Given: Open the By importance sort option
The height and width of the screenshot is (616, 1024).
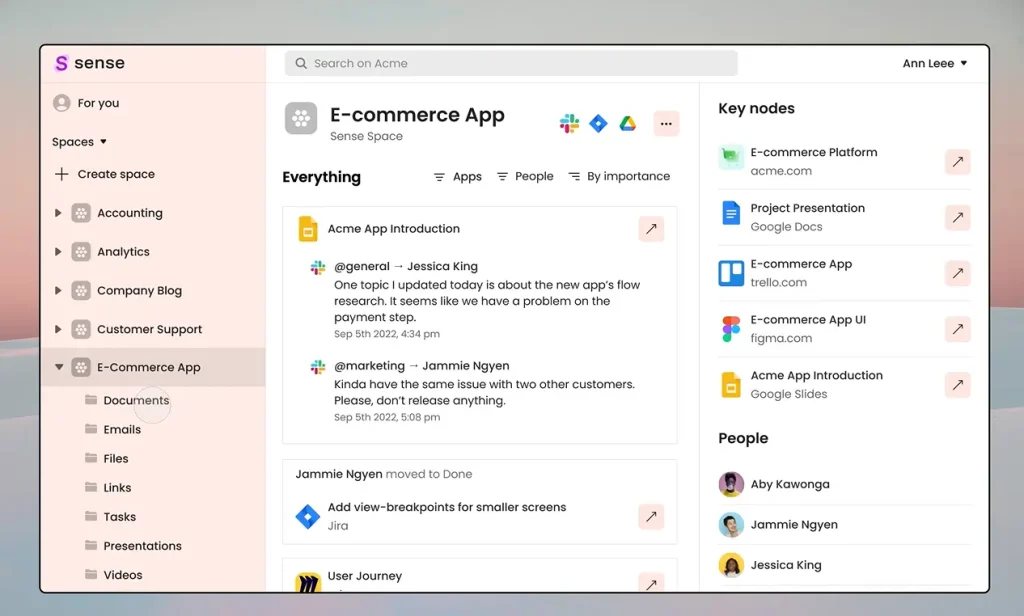Looking at the screenshot, I should [x=619, y=176].
